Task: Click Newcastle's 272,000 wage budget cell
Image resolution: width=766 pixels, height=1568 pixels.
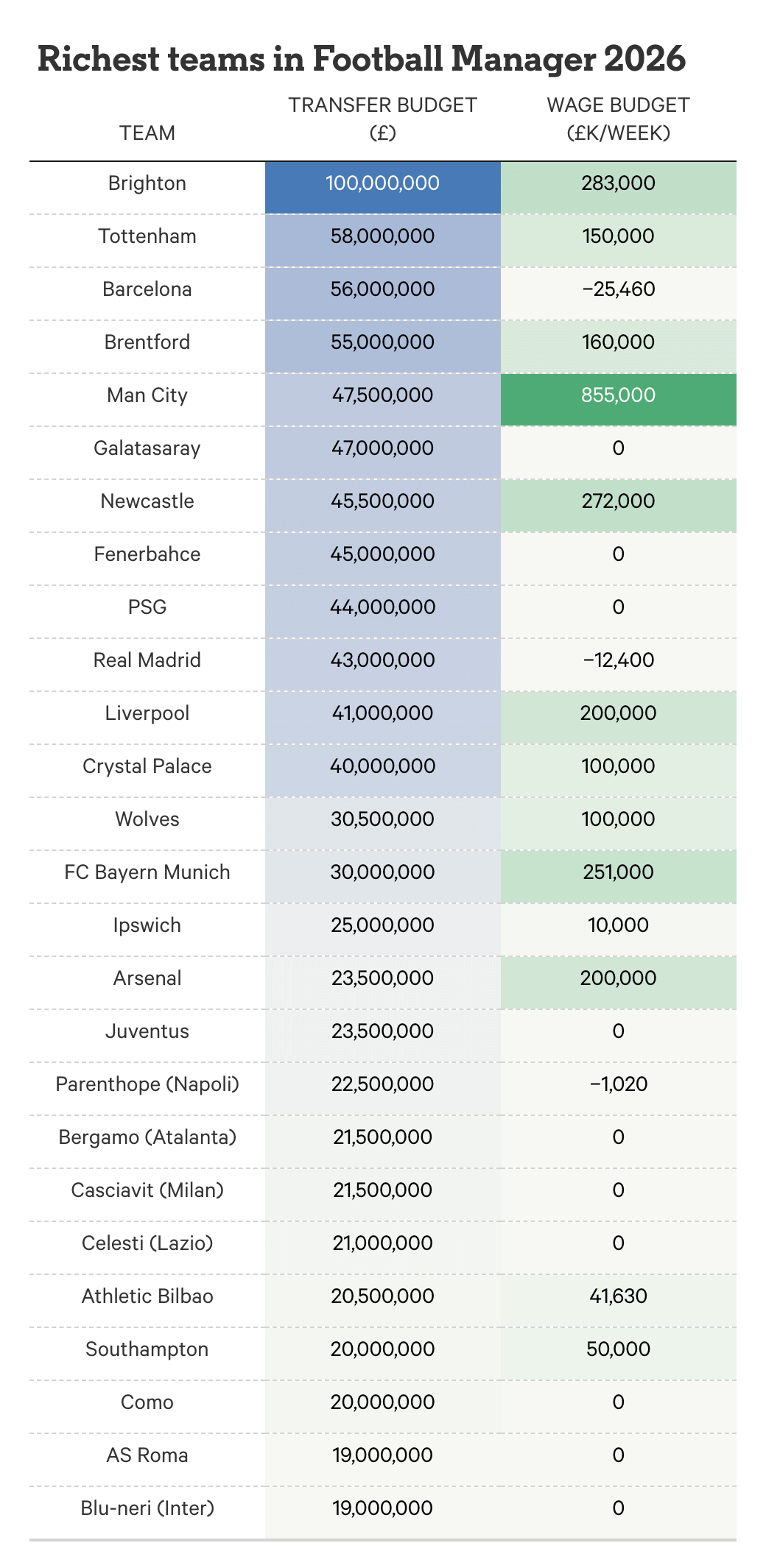Action: (x=618, y=501)
